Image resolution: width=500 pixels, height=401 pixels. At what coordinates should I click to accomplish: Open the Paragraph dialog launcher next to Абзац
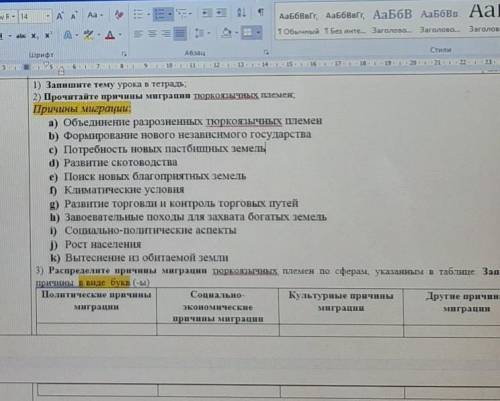click(x=266, y=52)
